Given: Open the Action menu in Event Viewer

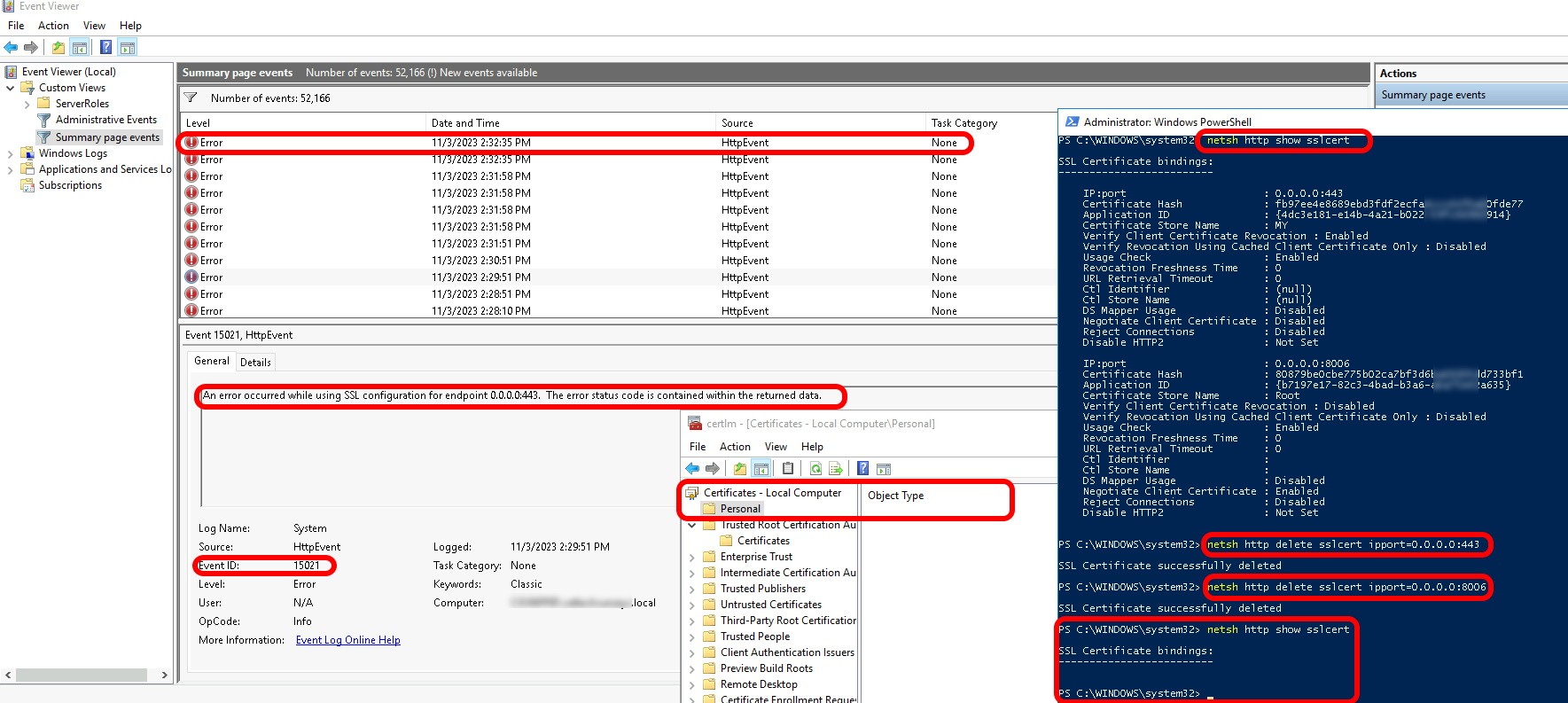Looking at the screenshot, I should pos(53,26).
